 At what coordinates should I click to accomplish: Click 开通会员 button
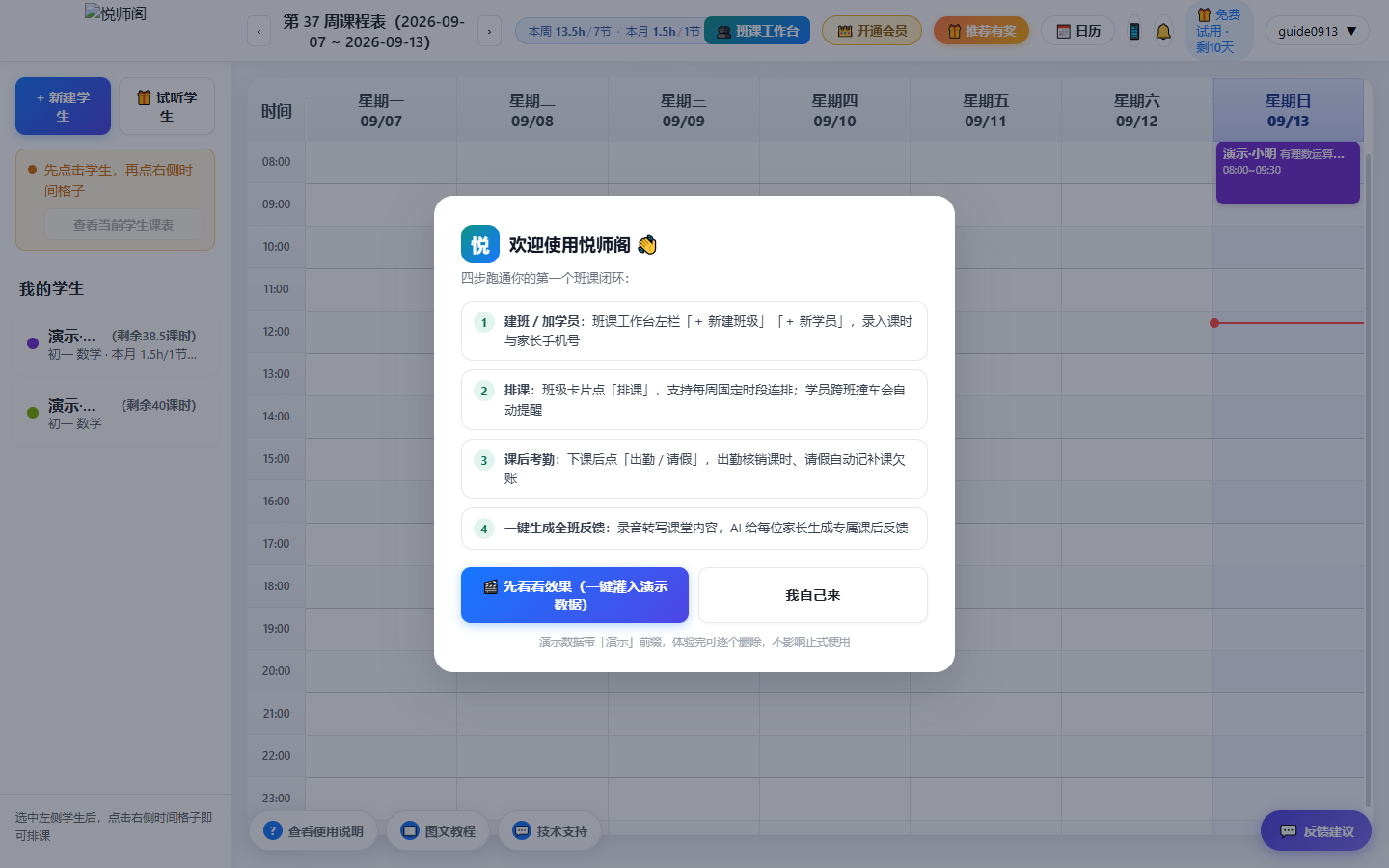[872, 31]
